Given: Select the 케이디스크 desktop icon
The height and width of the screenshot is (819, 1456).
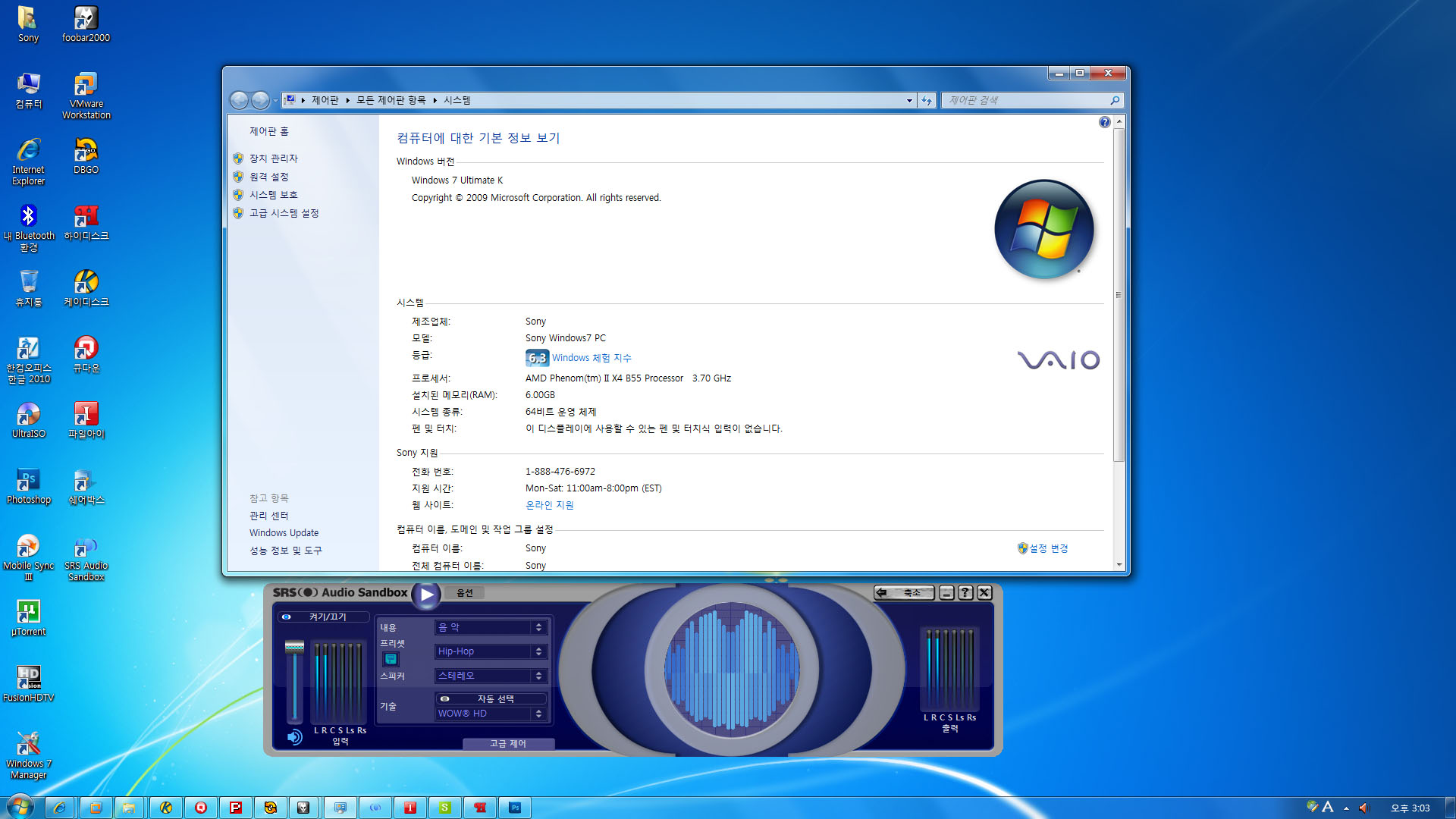Looking at the screenshot, I should click(x=86, y=288).
